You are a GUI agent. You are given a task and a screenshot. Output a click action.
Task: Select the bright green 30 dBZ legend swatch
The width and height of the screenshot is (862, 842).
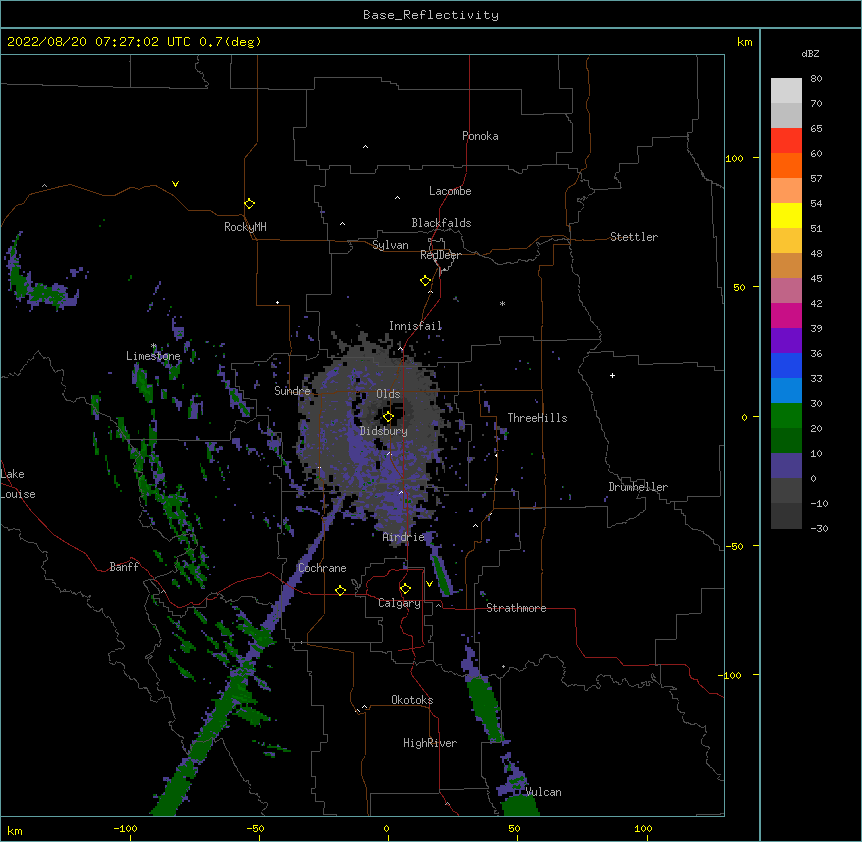pyautogui.click(x=786, y=416)
